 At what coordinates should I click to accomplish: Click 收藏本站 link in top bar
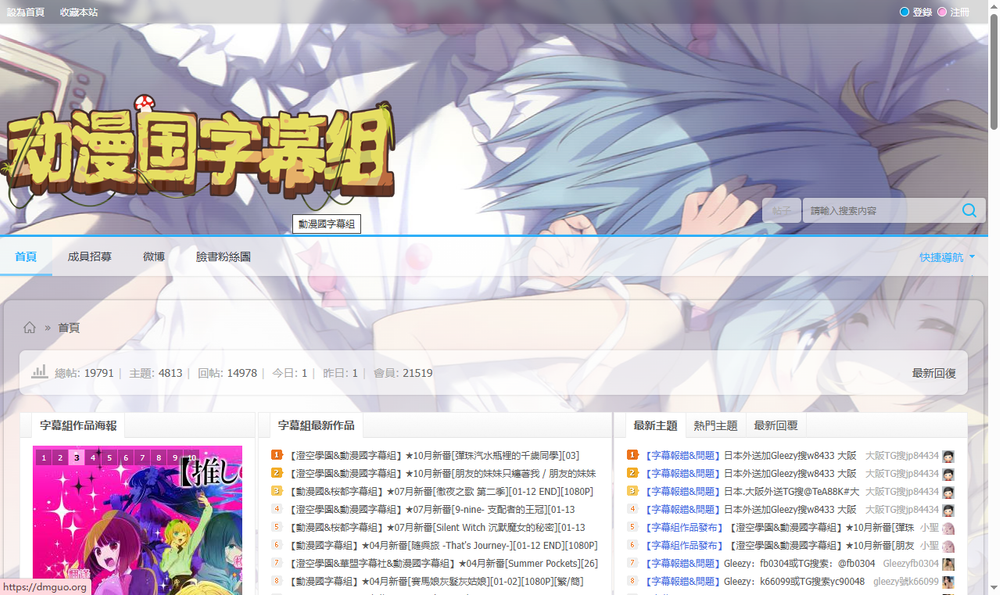click(x=78, y=12)
